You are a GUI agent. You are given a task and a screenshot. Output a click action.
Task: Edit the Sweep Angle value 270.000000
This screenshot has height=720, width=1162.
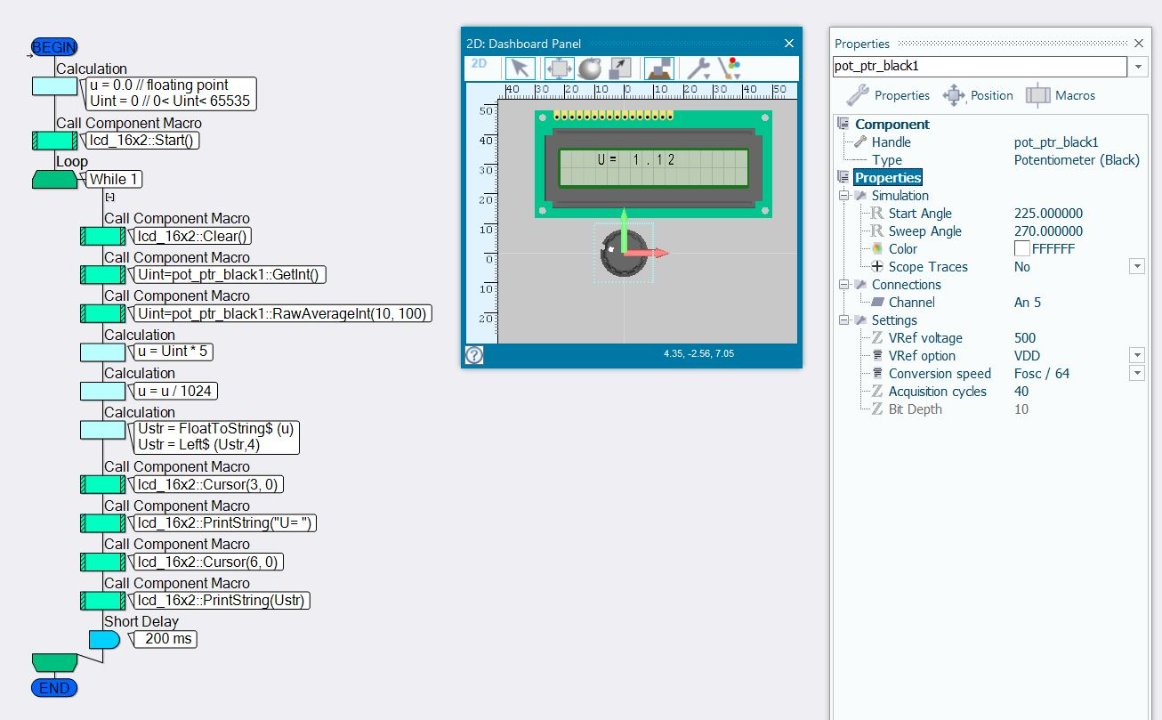[1048, 231]
